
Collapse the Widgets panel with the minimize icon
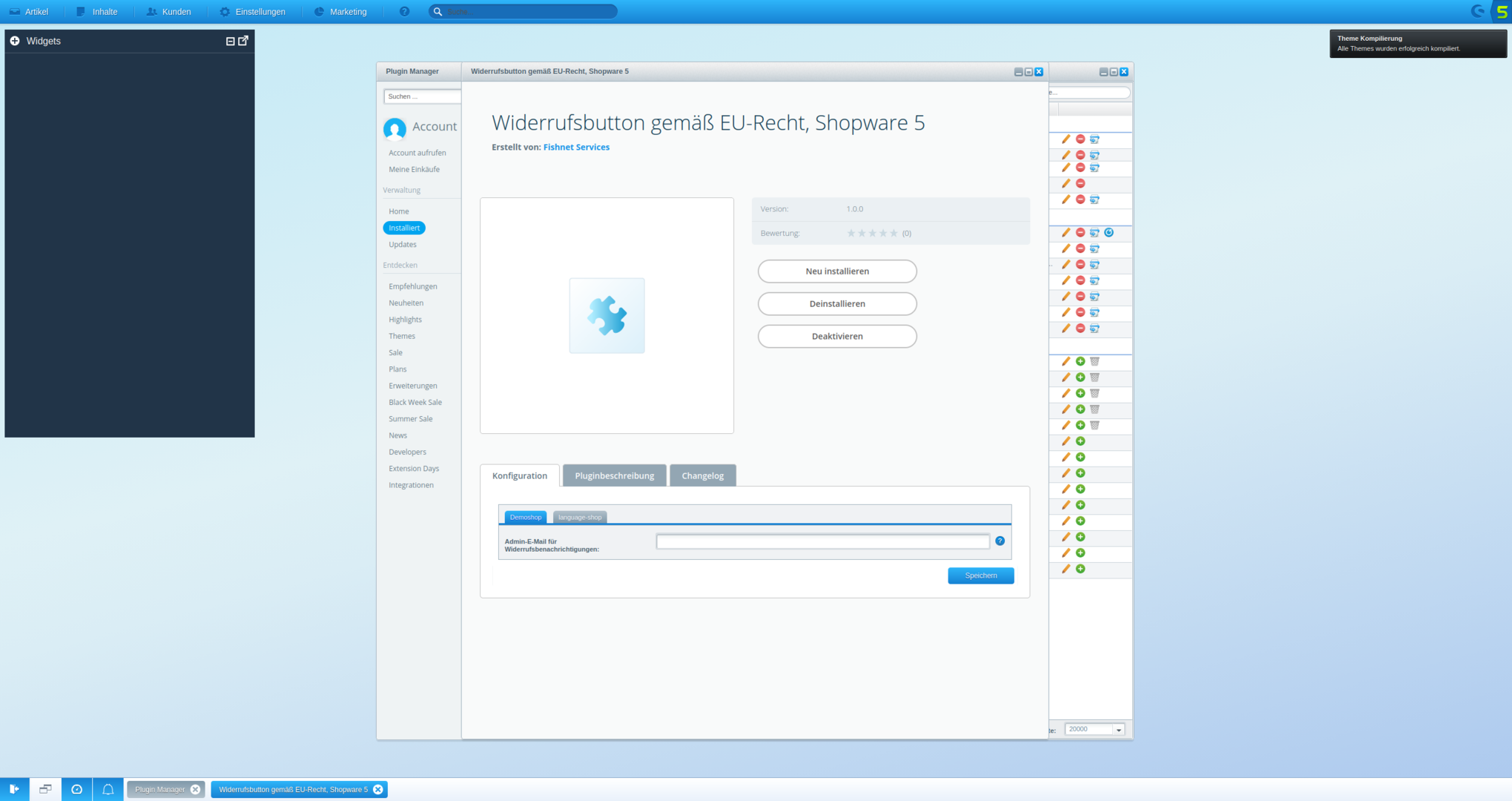click(230, 42)
